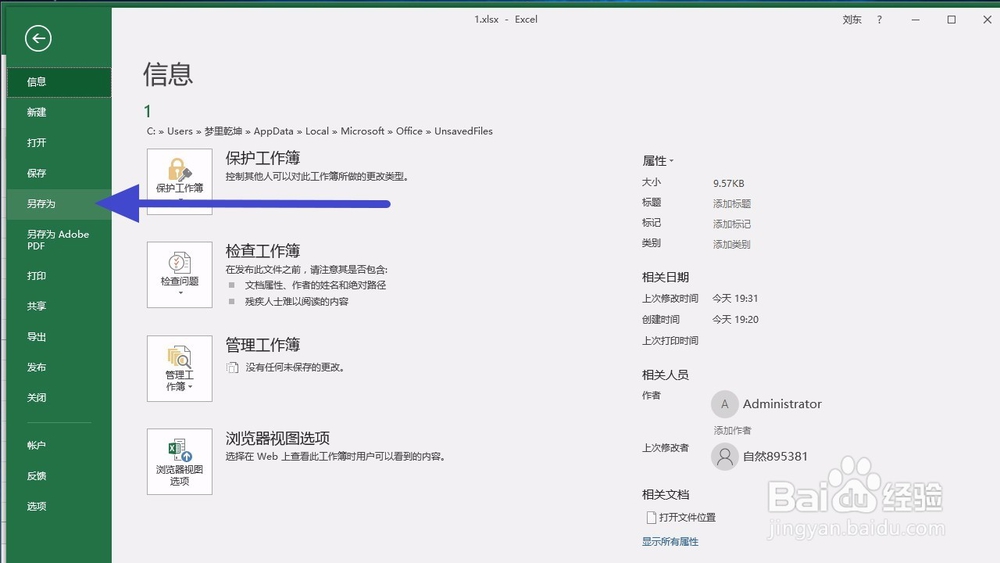Click the Administrator author name
The height and width of the screenshot is (563, 1000).
[x=782, y=404]
